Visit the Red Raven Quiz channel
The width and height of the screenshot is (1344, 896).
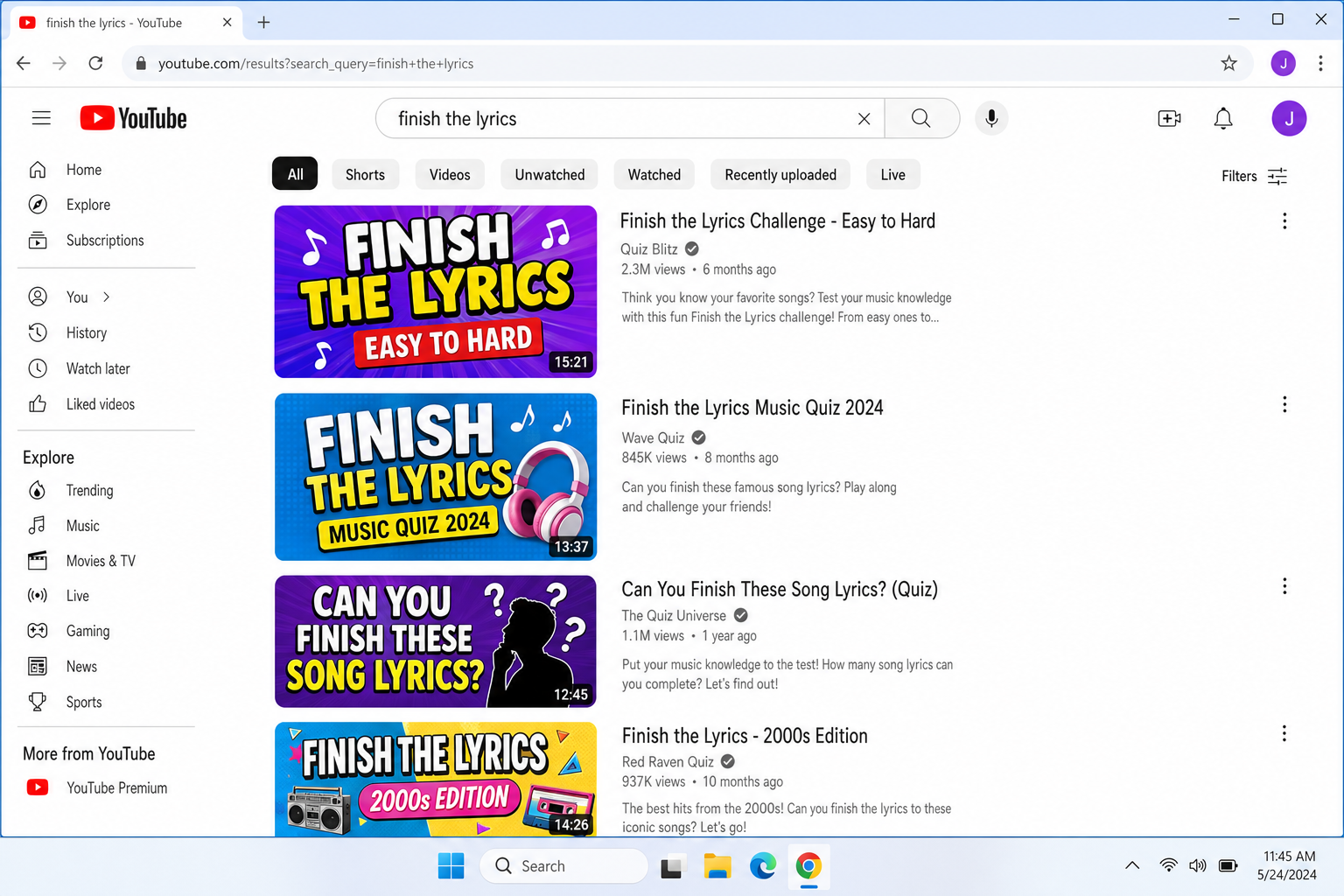pos(668,761)
